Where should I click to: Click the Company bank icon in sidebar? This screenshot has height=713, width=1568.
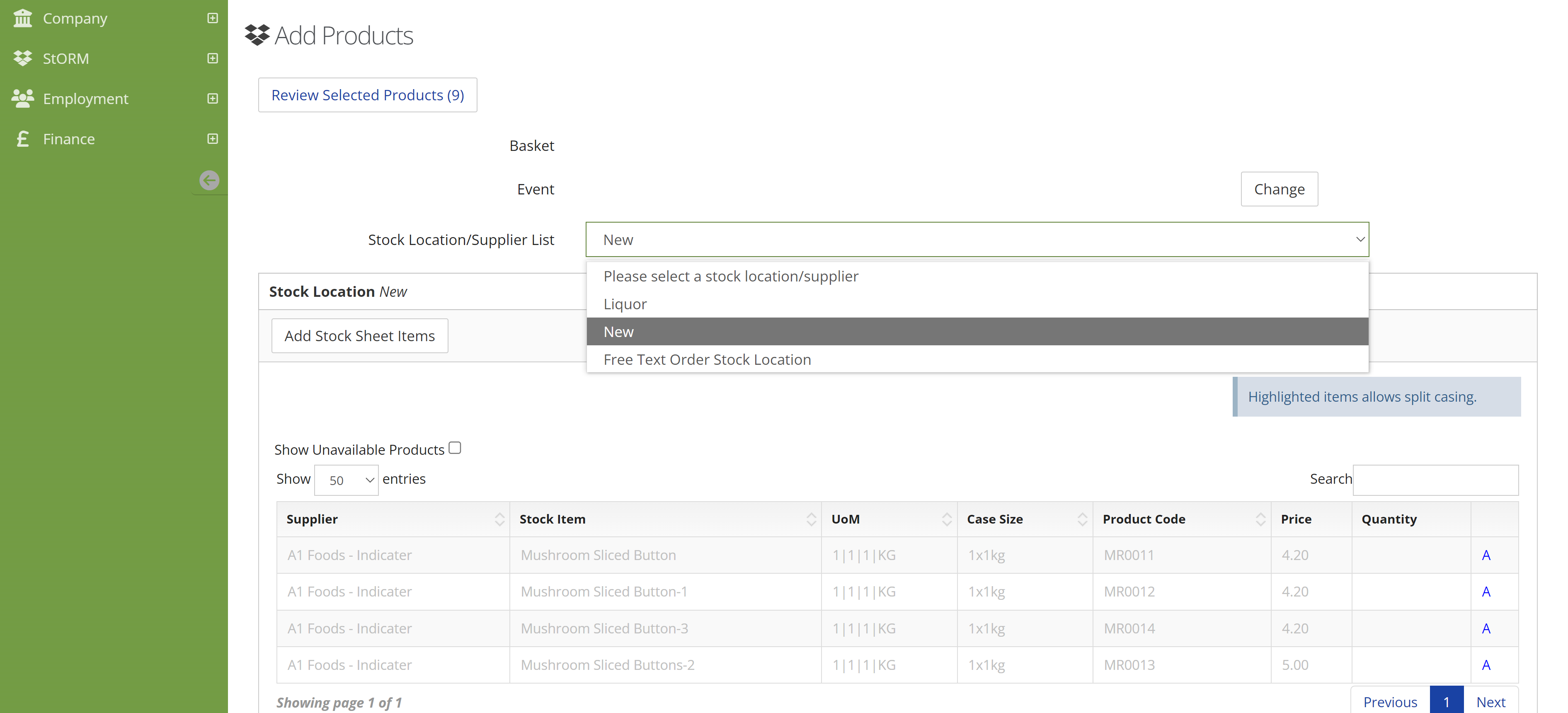coord(22,18)
